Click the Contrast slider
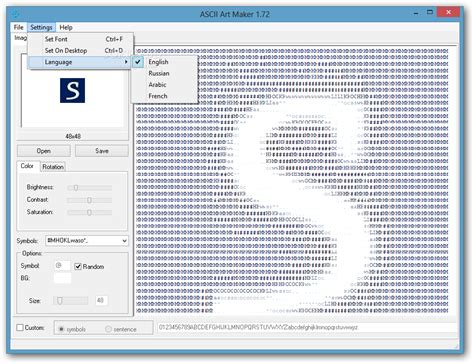Image resolution: width=474 pixels, height=364 pixels. point(89,200)
